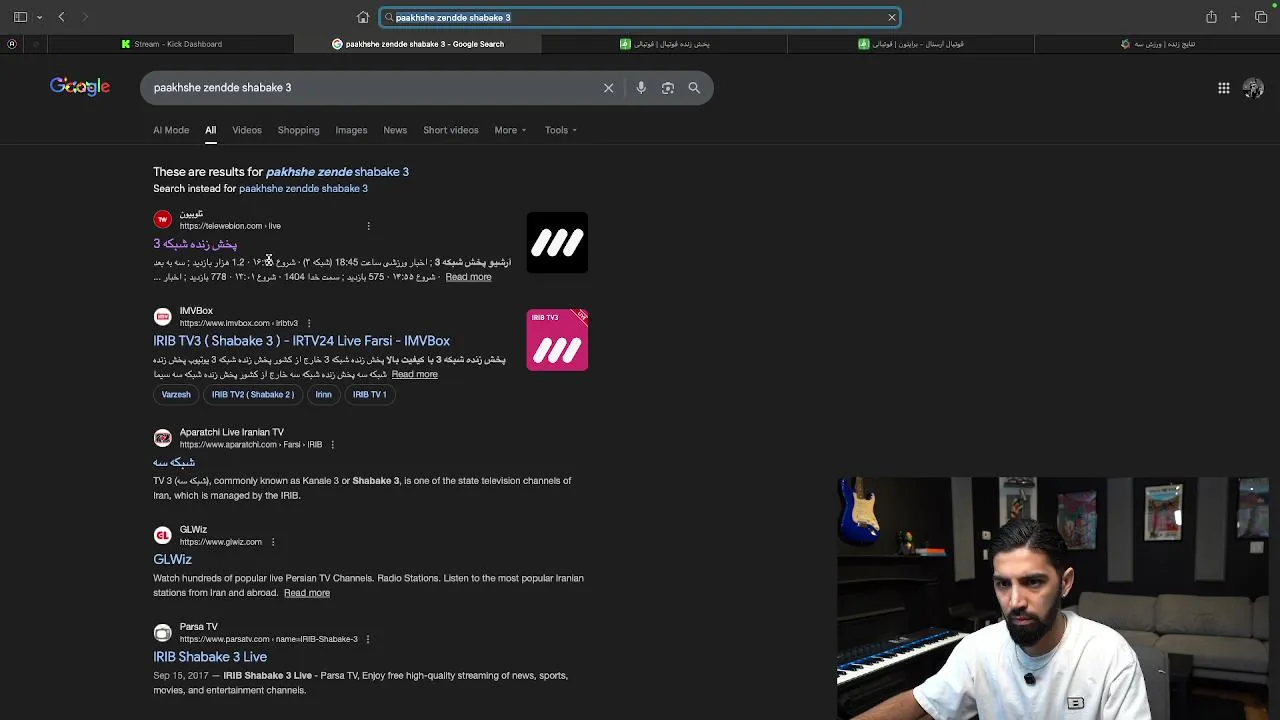Switch to Images results
The width and height of the screenshot is (1280, 720).
click(x=351, y=130)
